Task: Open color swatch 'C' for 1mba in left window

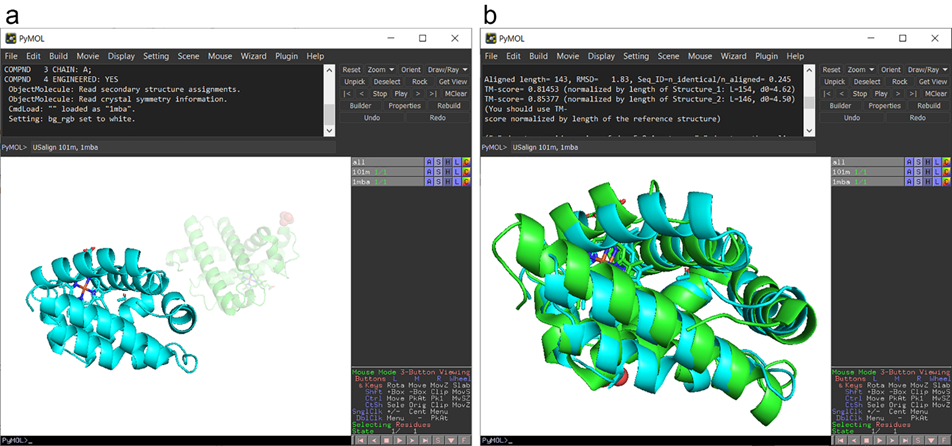Action: [x=465, y=182]
